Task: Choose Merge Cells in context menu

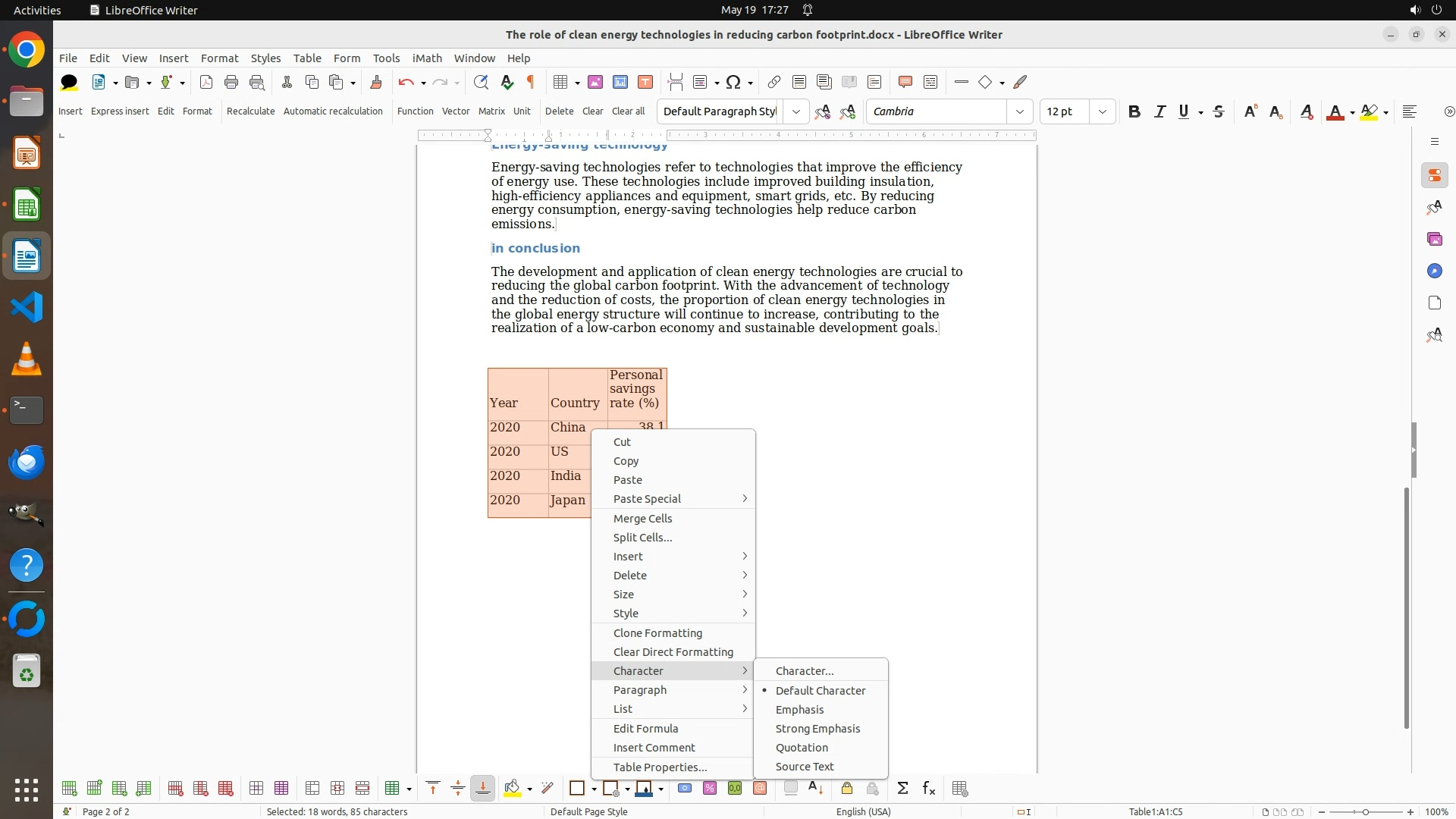Action: click(x=642, y=519)
